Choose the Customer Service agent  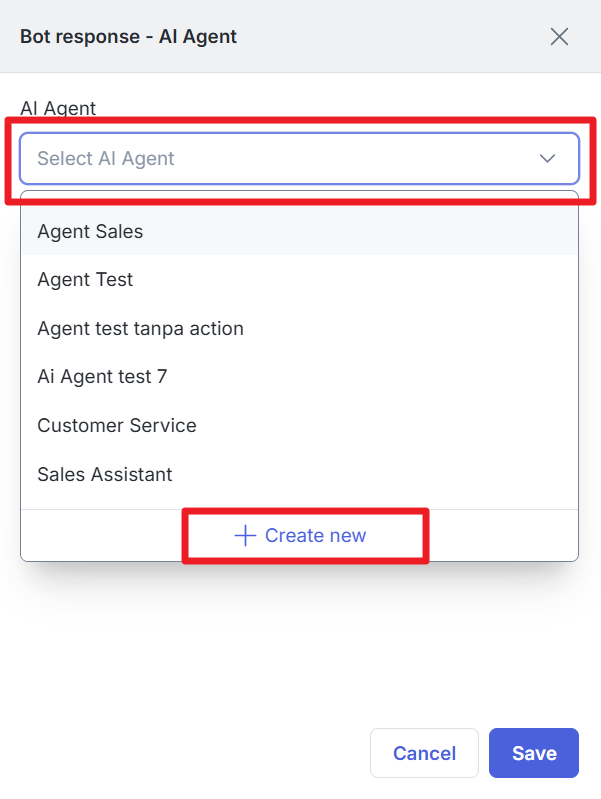coord(117,425)
